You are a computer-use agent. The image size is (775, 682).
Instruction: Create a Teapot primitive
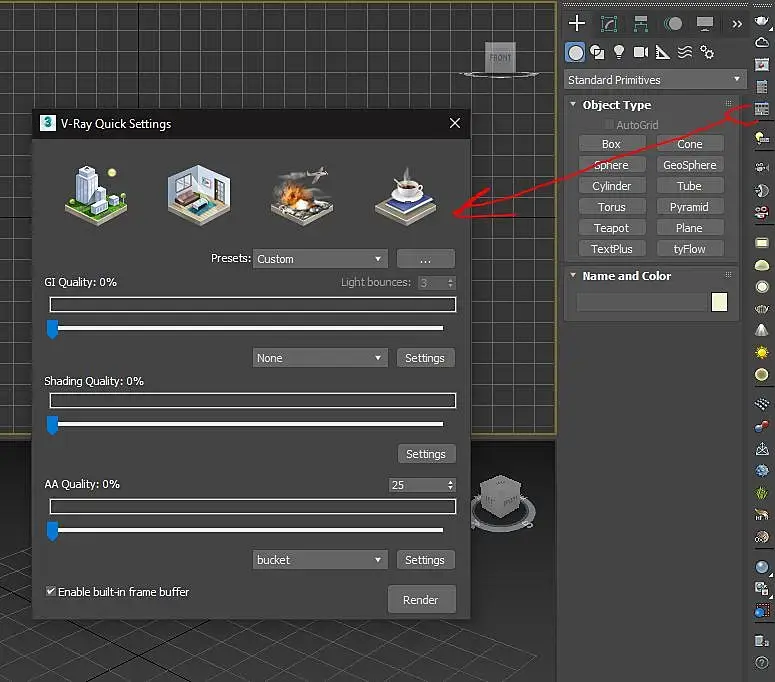[612, 228]
